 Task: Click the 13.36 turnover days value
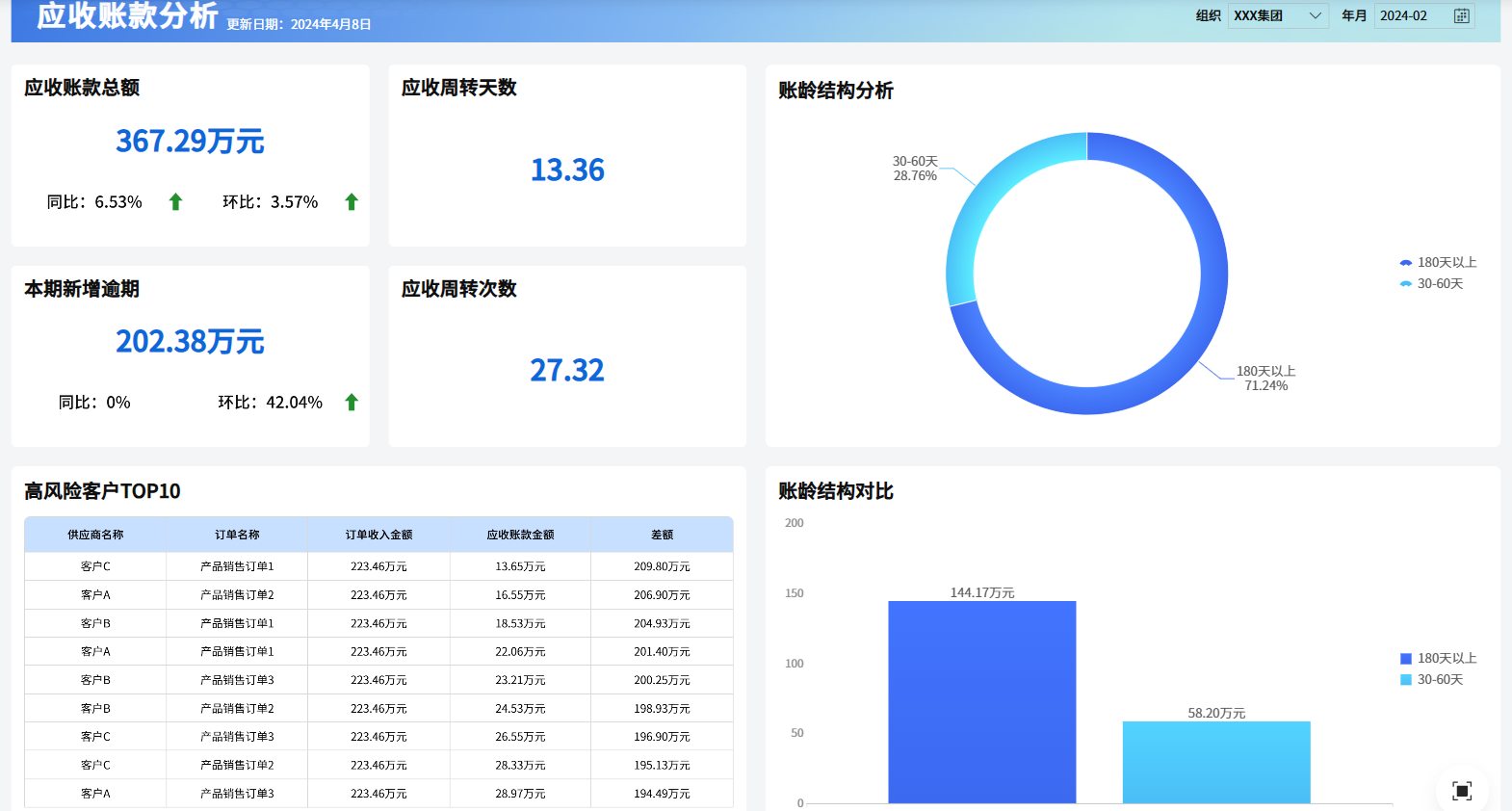pos(567,170)
